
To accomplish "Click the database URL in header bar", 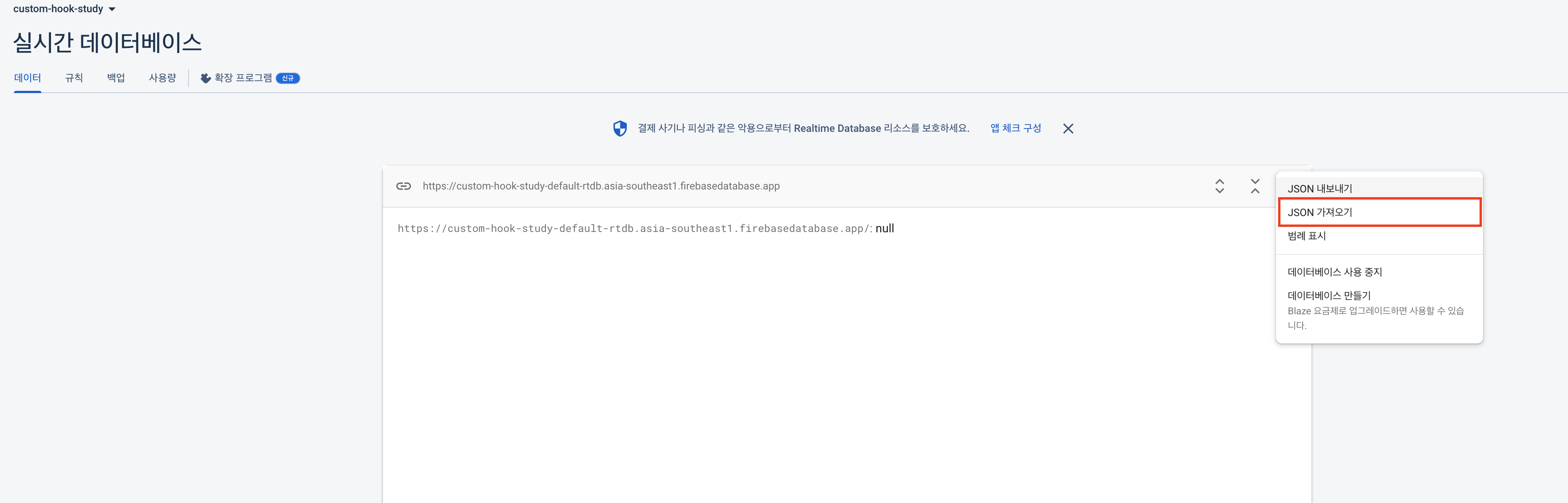I will point(601,186).
